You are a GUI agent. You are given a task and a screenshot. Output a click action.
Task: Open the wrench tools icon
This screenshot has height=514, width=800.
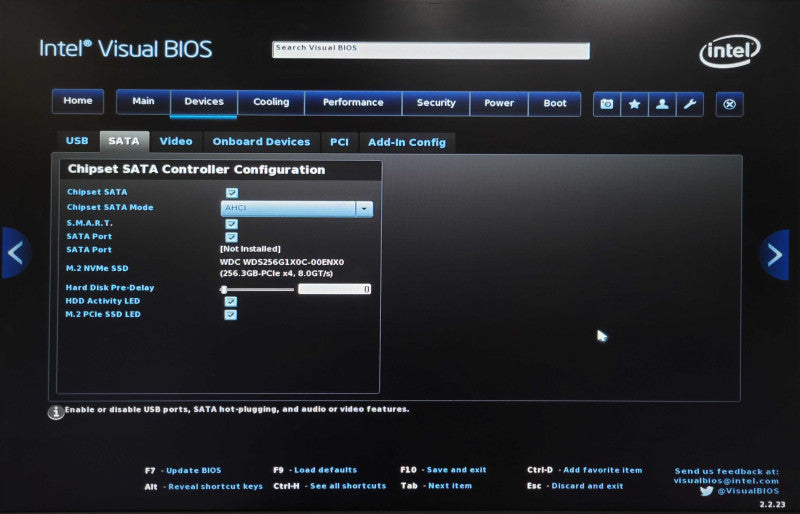(x=690, y=104)
